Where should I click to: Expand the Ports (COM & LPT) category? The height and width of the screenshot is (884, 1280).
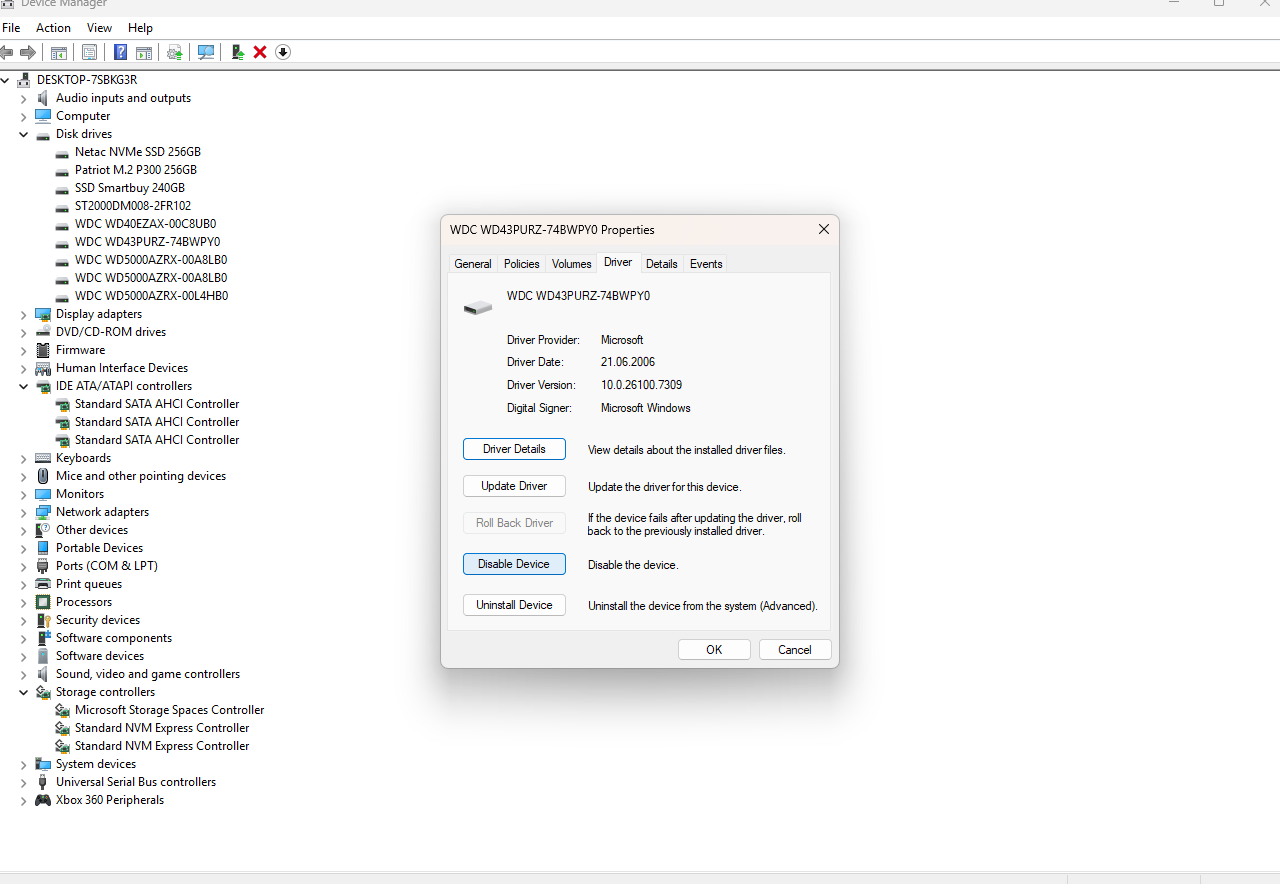coord(23,566)
